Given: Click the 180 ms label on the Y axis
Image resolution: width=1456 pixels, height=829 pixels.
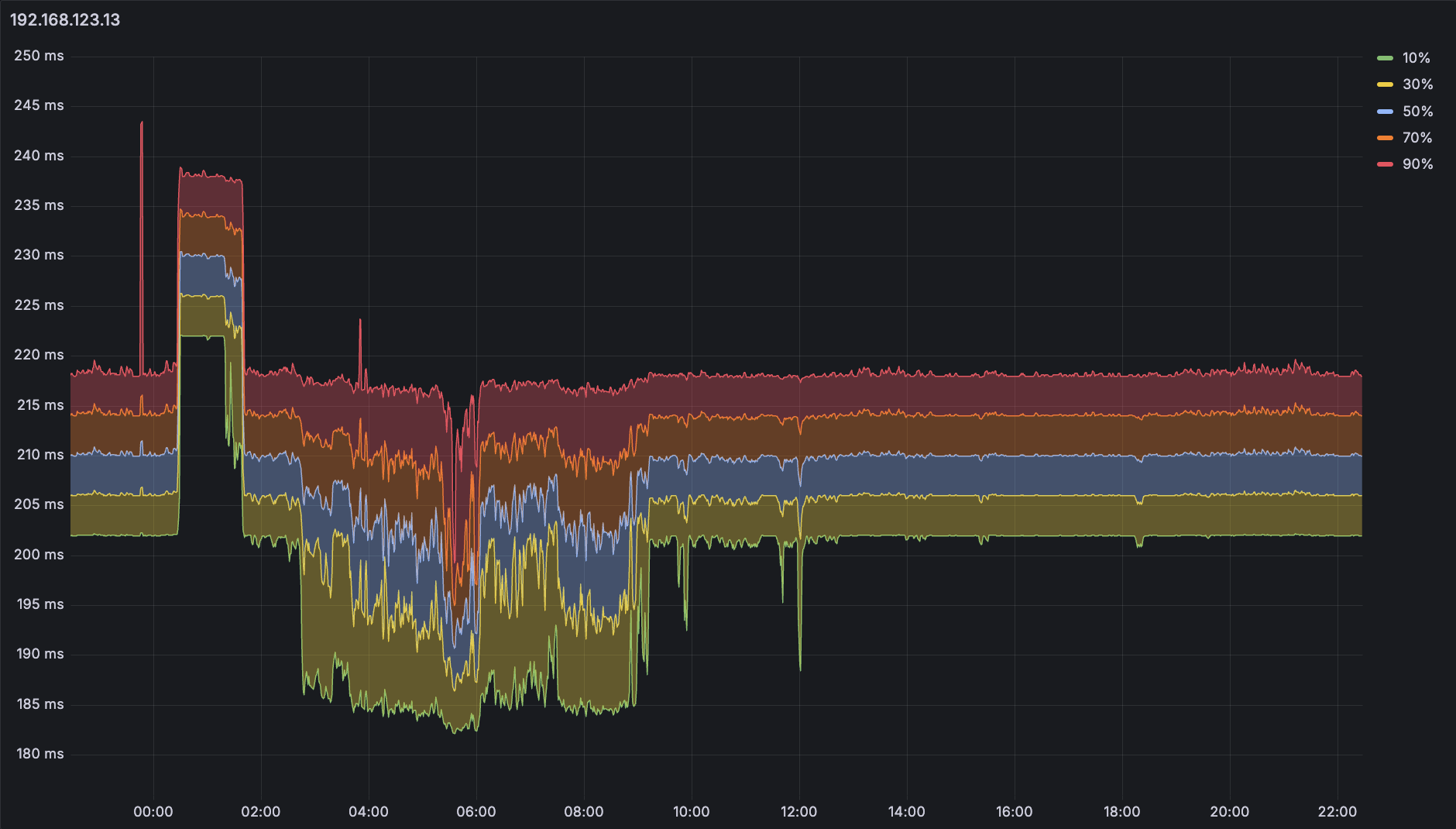Looking at the screenshot, I should (x=39, y=754).
